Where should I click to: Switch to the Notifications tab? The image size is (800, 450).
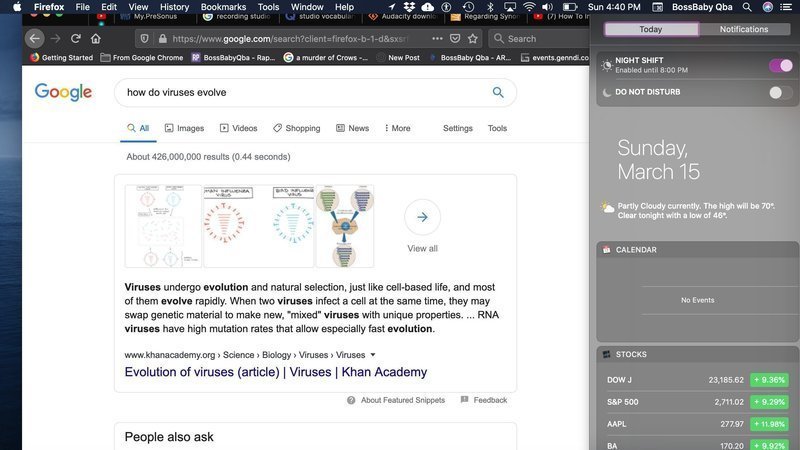(744, 29)
